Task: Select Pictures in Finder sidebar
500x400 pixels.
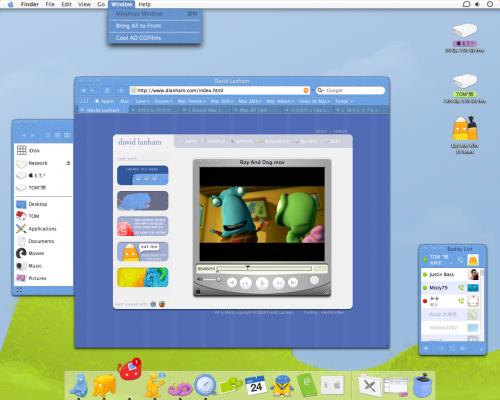Action: tap(43, 278)
